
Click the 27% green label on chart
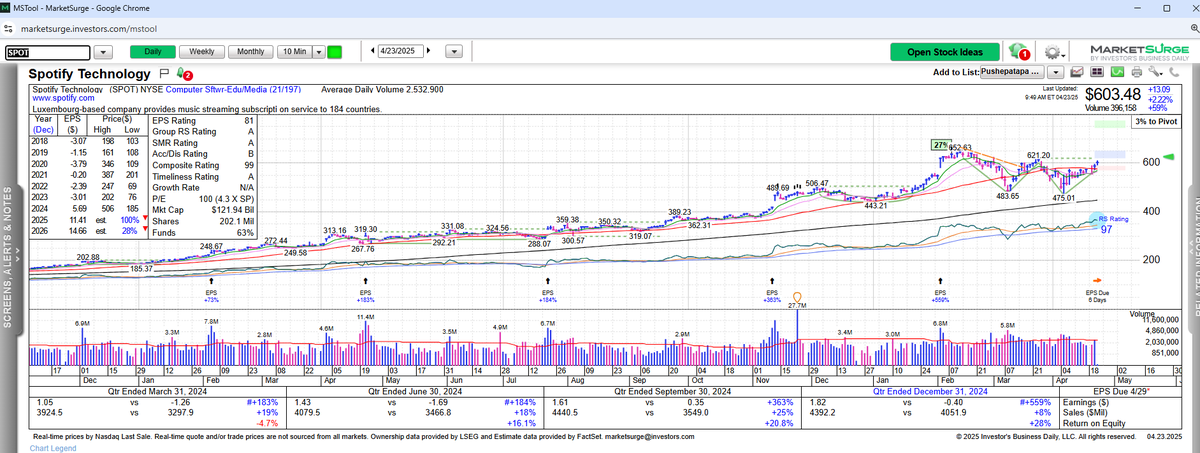click(x=941, y=145)
